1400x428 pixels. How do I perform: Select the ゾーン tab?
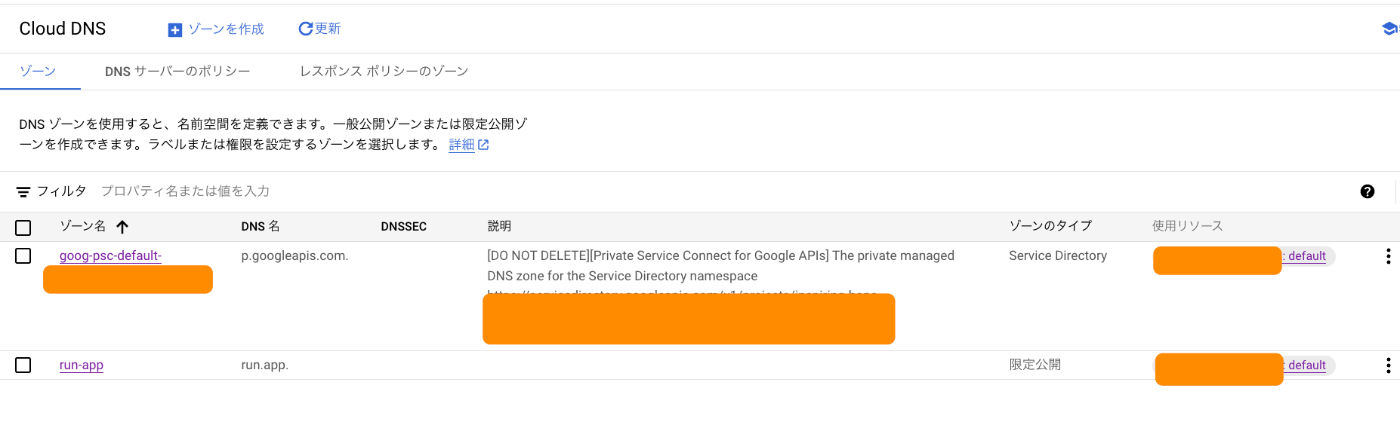pyautogui.click(x=37, y=72)
